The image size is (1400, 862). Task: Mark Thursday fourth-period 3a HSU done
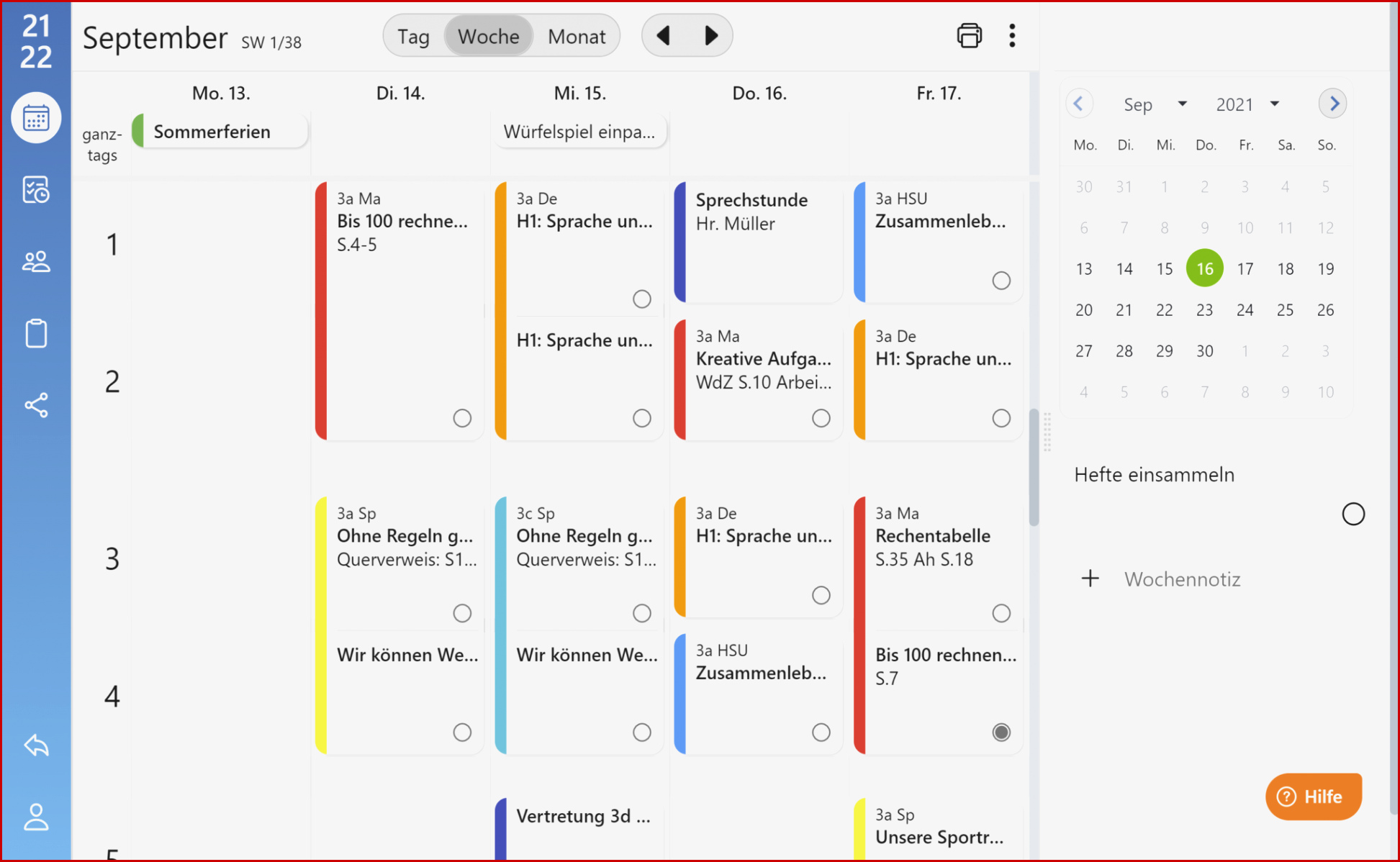pyautogui.click(x=821, y=732)
